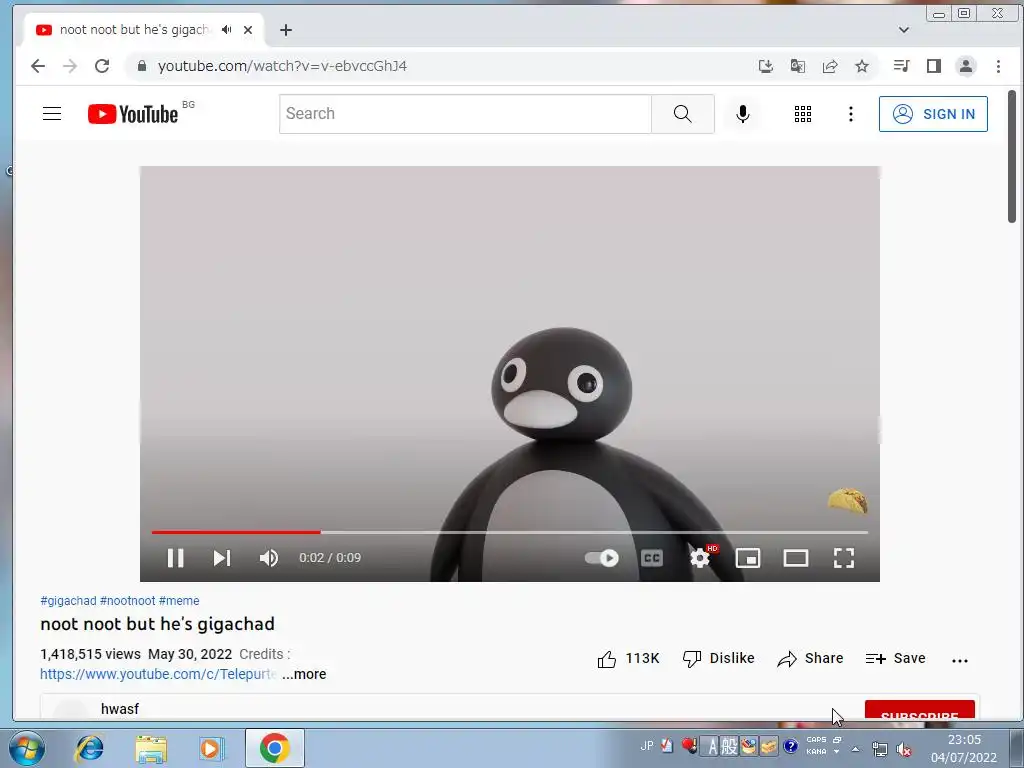This screenshot has height=768, width=1024.
Task: Open Windows Media Player in taskbar
Action: point(212,748)
